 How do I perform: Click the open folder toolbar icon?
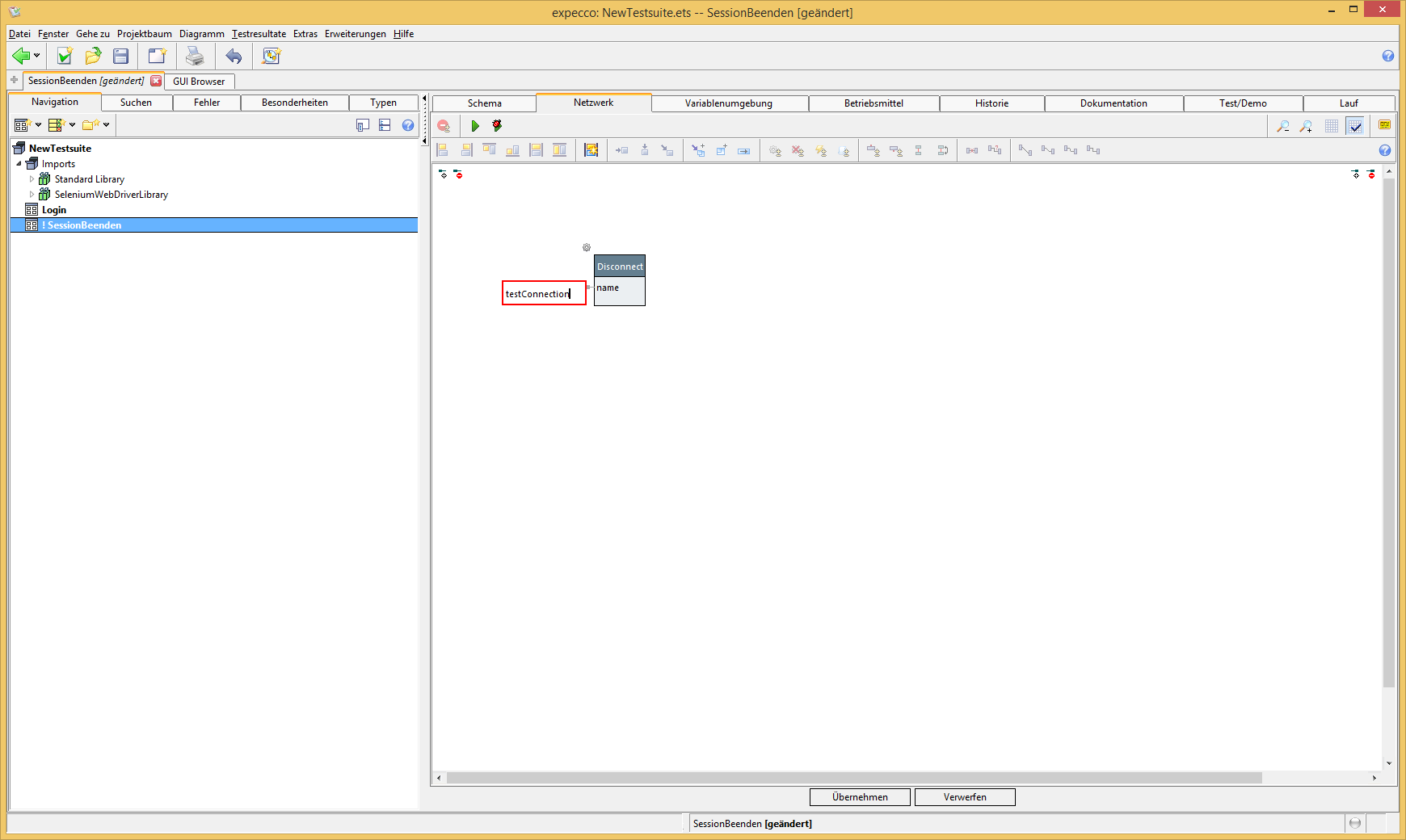tap(93, 57)
